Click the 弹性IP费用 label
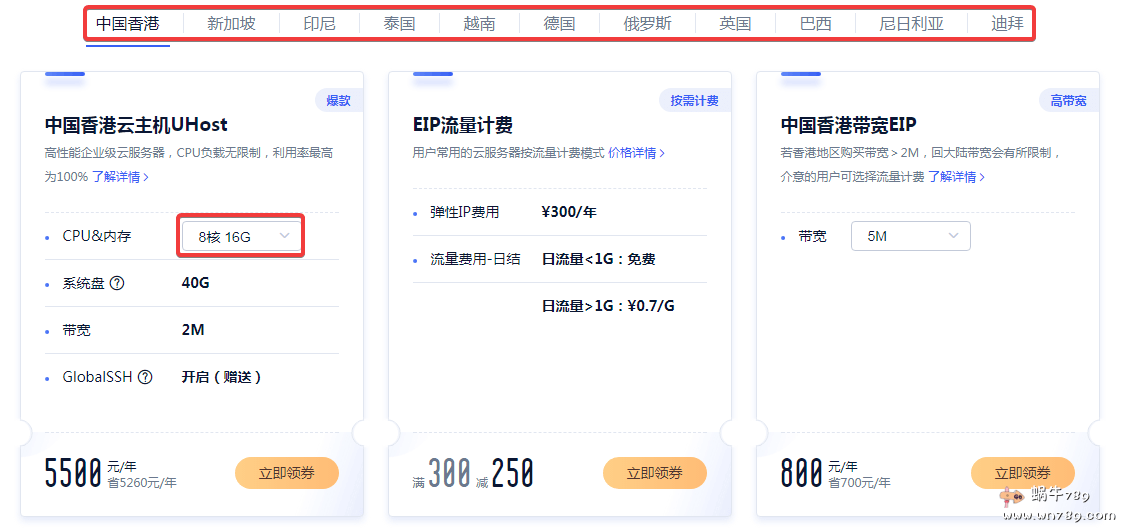The width and height of the screenshot is (1132, 529). [x=464, y=212]
